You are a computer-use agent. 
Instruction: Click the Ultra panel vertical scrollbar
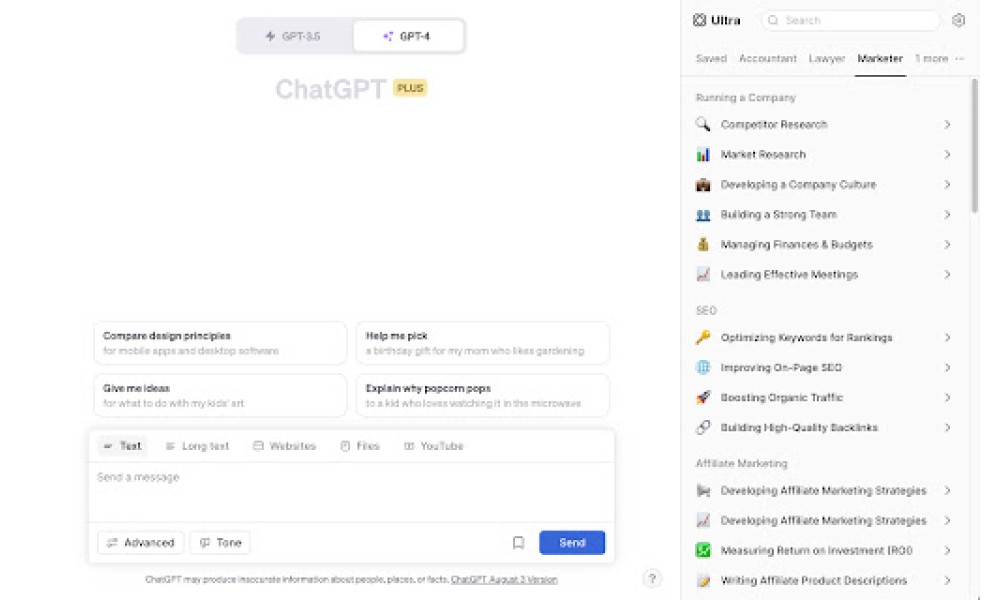pos(974,145)
